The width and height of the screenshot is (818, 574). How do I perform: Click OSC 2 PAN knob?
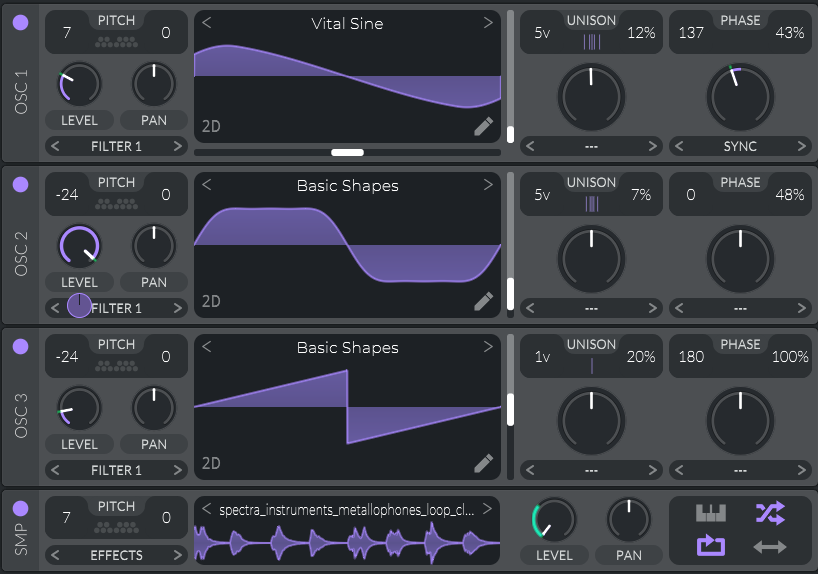tap(154, 246)
